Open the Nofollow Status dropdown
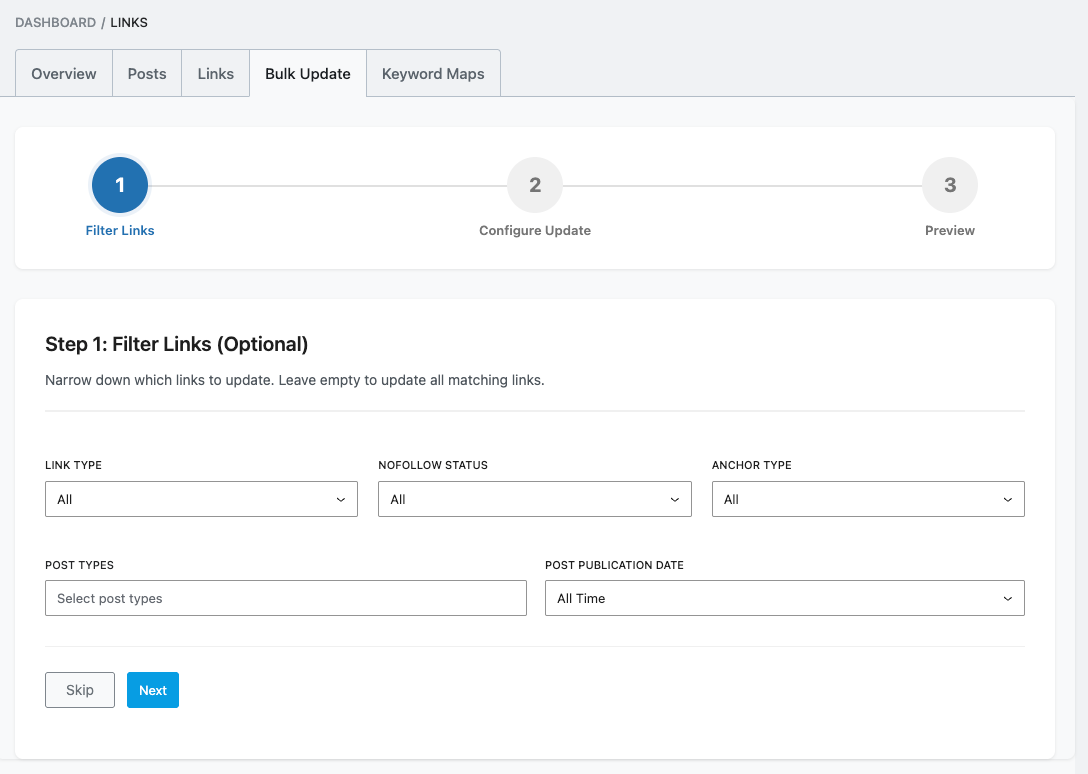1088x774 pixels. [x=534, y=498]
